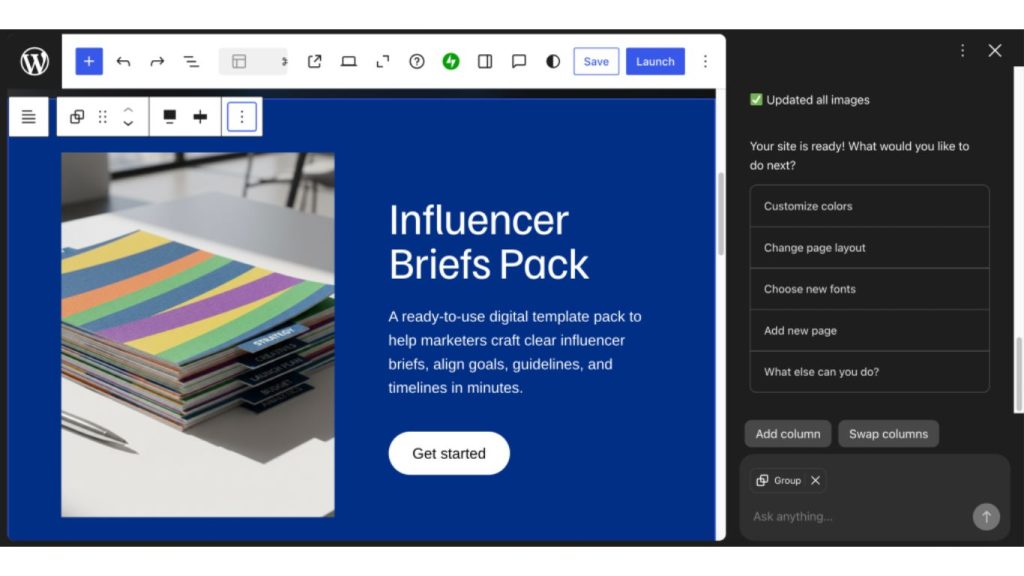This screenshot has width=1024, height=576.
Task: Open block options three-dot menu
Action: [x=241, y=117]
